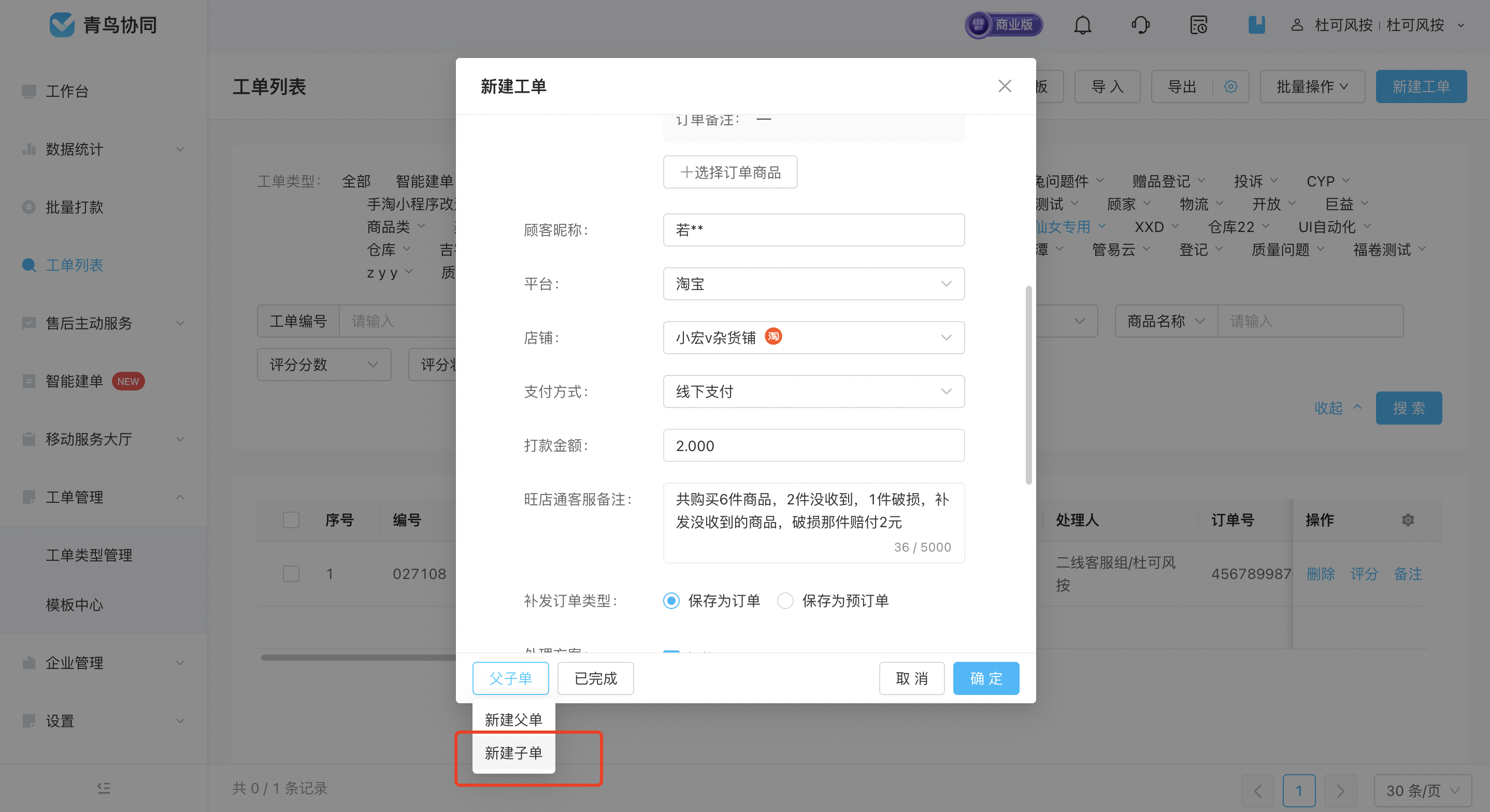Open the 30 条/页 page size dropdown
Viewport: 1490px width, 812px height.
tap(1422, 790)
